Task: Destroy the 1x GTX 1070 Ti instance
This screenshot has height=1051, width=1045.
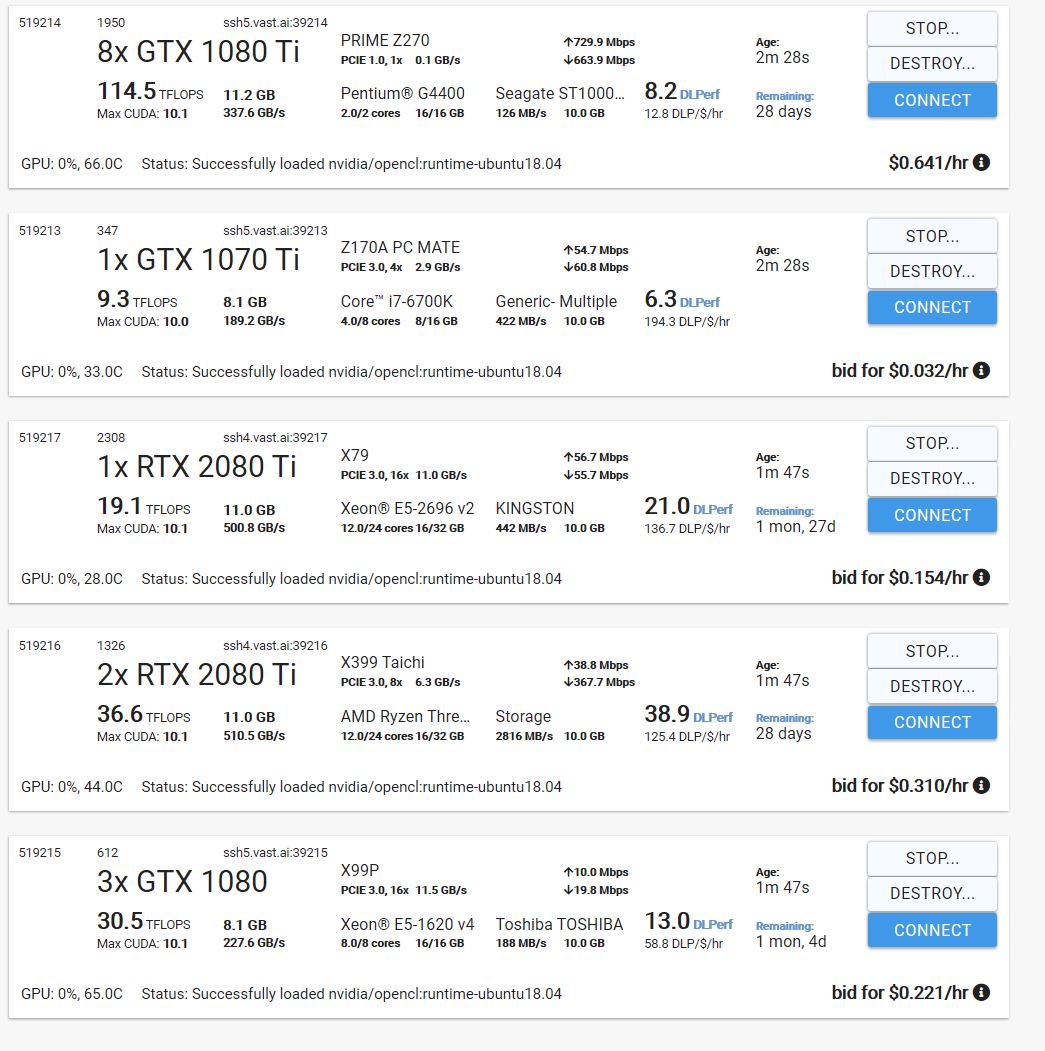Action: tap(932, 271)
